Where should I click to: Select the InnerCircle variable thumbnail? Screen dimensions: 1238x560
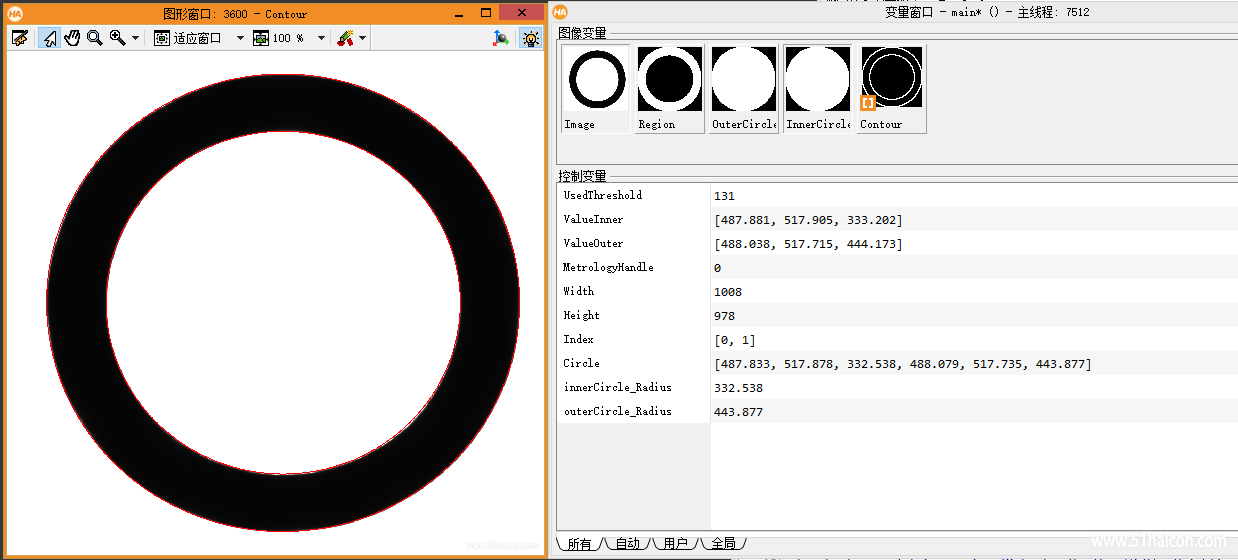(x=818, y=88)
